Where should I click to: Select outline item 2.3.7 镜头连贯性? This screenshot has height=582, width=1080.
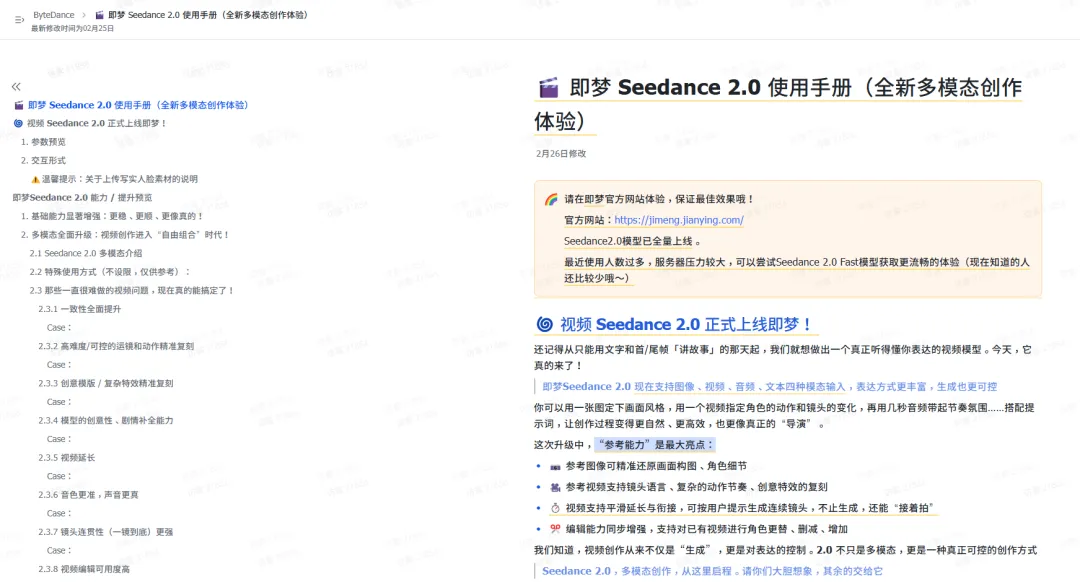106,532
